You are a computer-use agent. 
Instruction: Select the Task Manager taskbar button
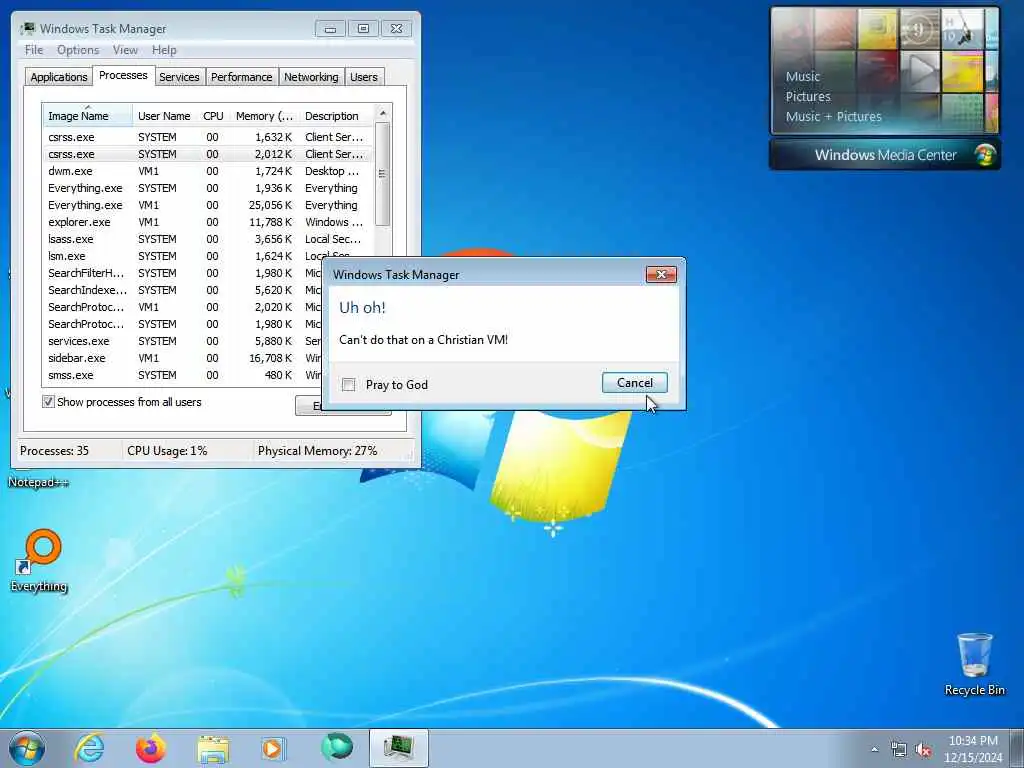[398, 748]
